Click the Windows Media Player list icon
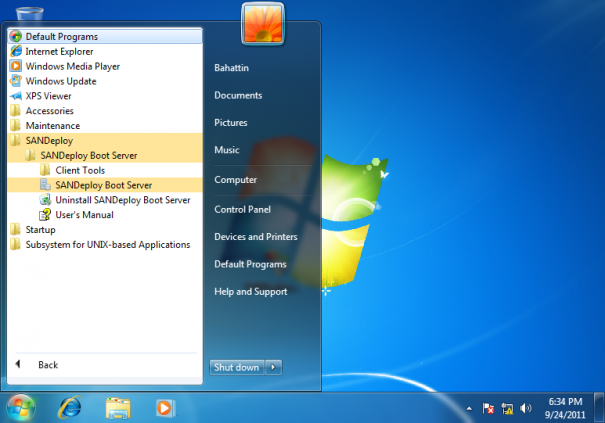Screen dimensions: 605x423 point(16,66)
